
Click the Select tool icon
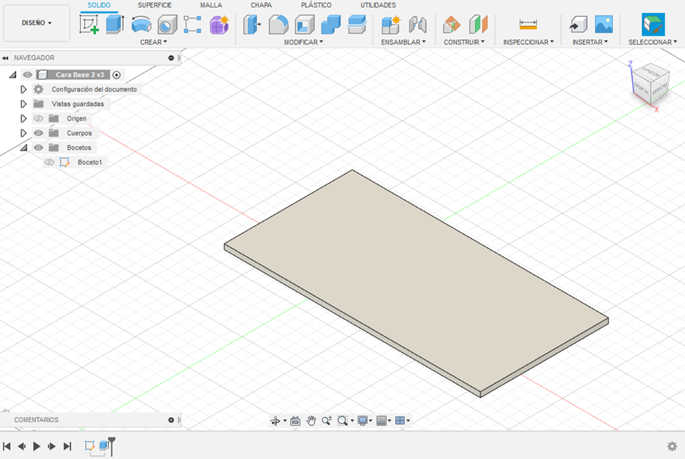(x=653, y=24)
